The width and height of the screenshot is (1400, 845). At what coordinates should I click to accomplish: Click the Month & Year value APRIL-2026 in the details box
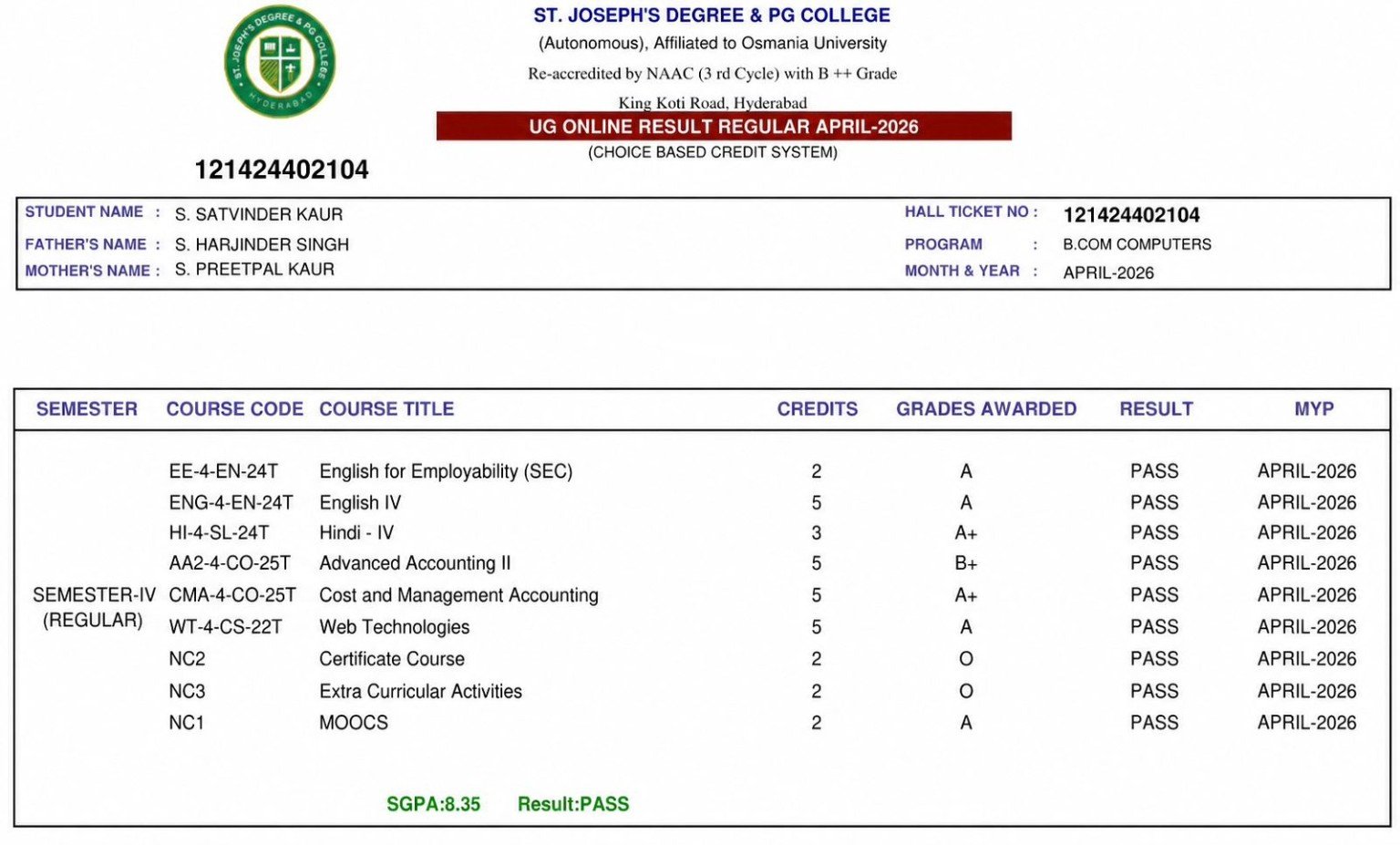(1108, 273)
